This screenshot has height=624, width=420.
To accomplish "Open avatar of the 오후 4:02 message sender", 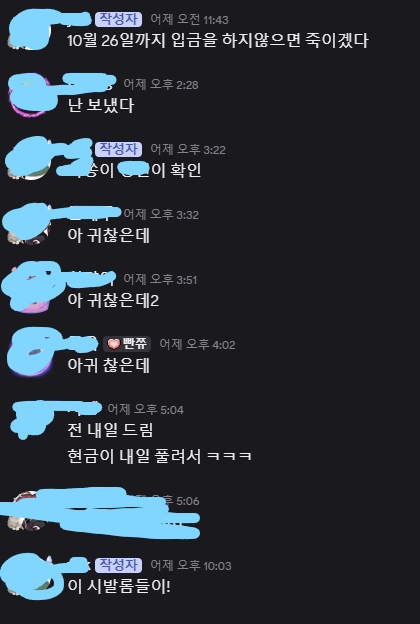I will click(x=30, y=356).
